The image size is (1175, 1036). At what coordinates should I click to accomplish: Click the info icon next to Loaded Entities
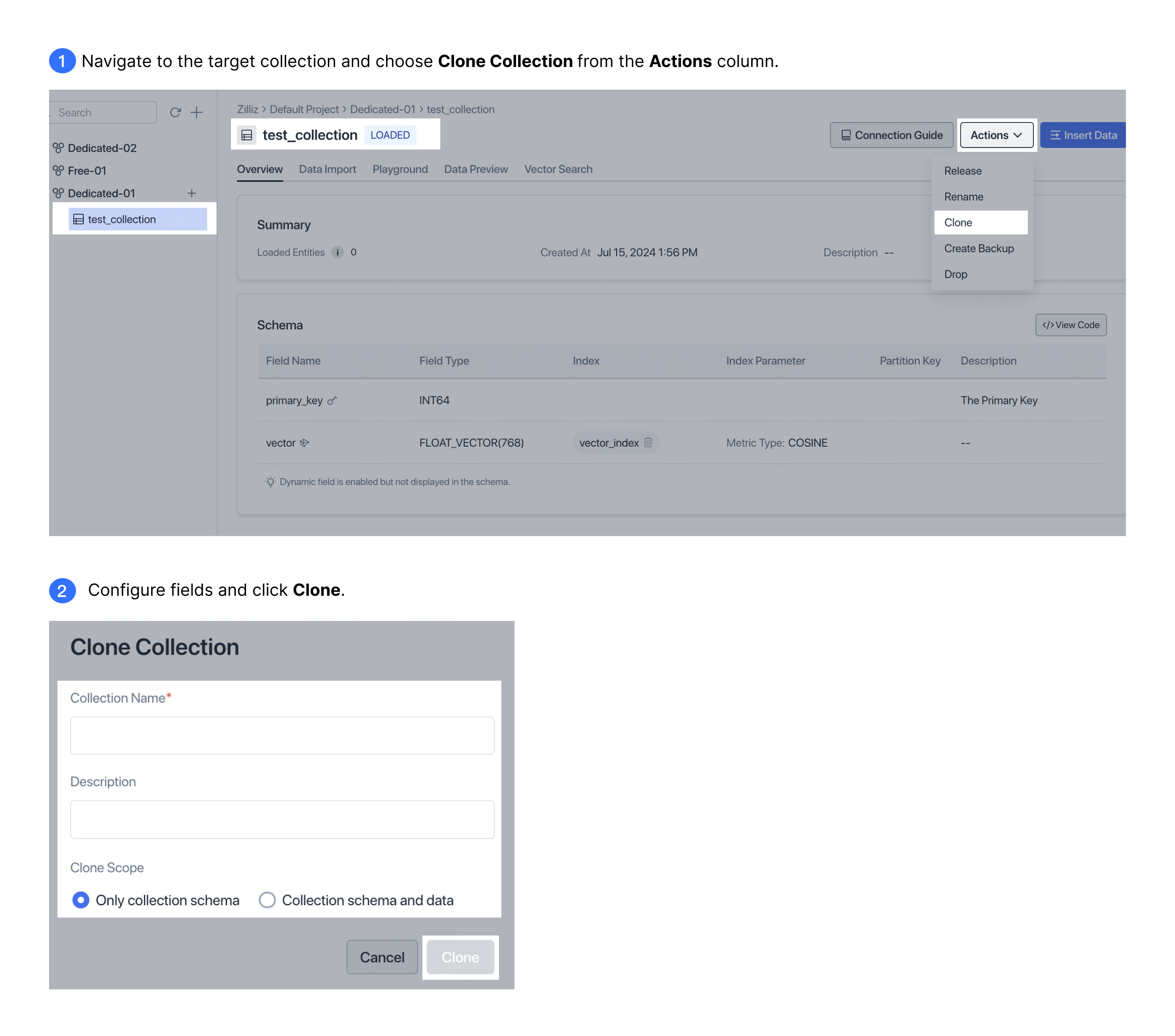pyautogui.click(x=337, y=252)
